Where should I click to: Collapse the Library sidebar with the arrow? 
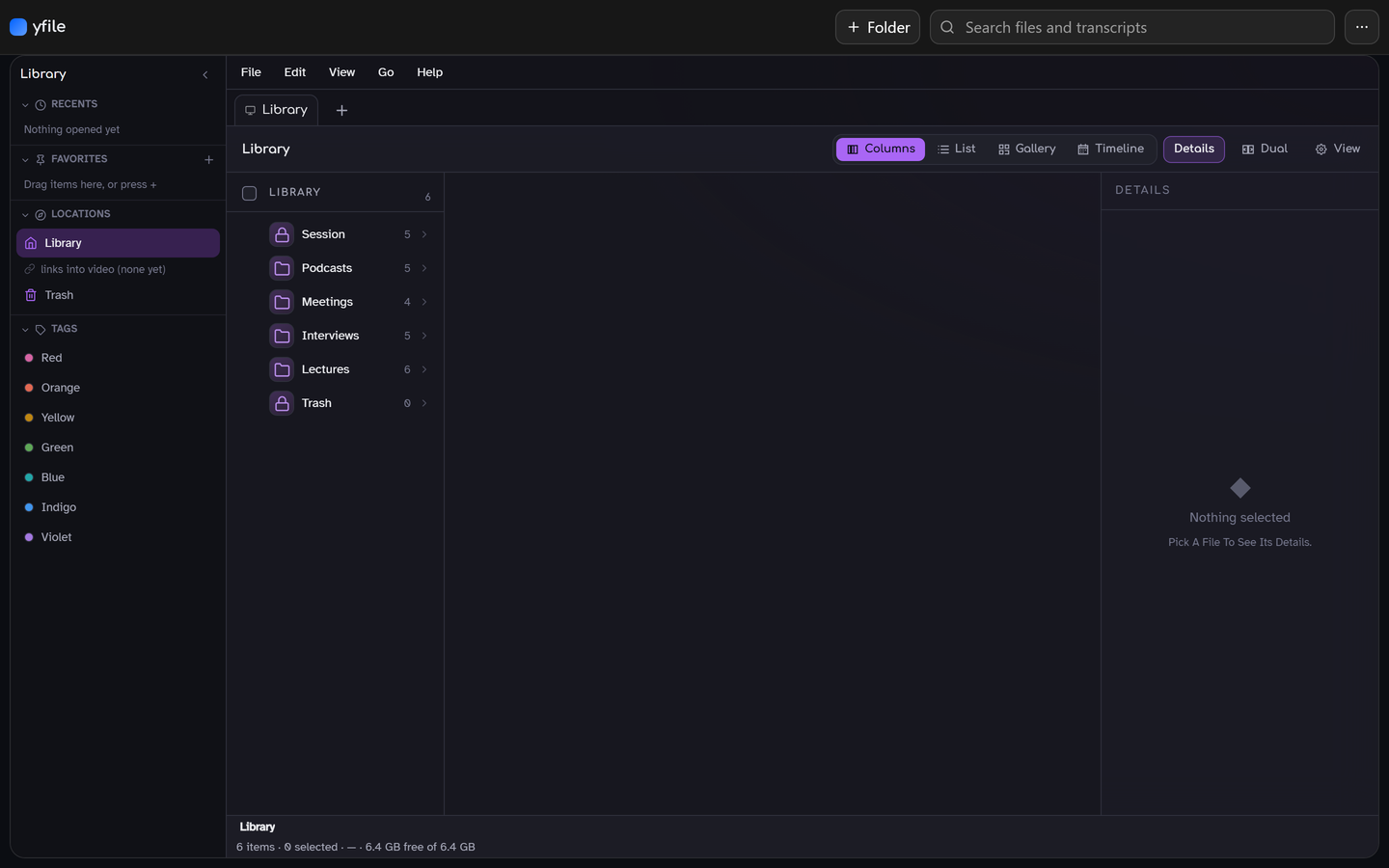click(204, 74)
